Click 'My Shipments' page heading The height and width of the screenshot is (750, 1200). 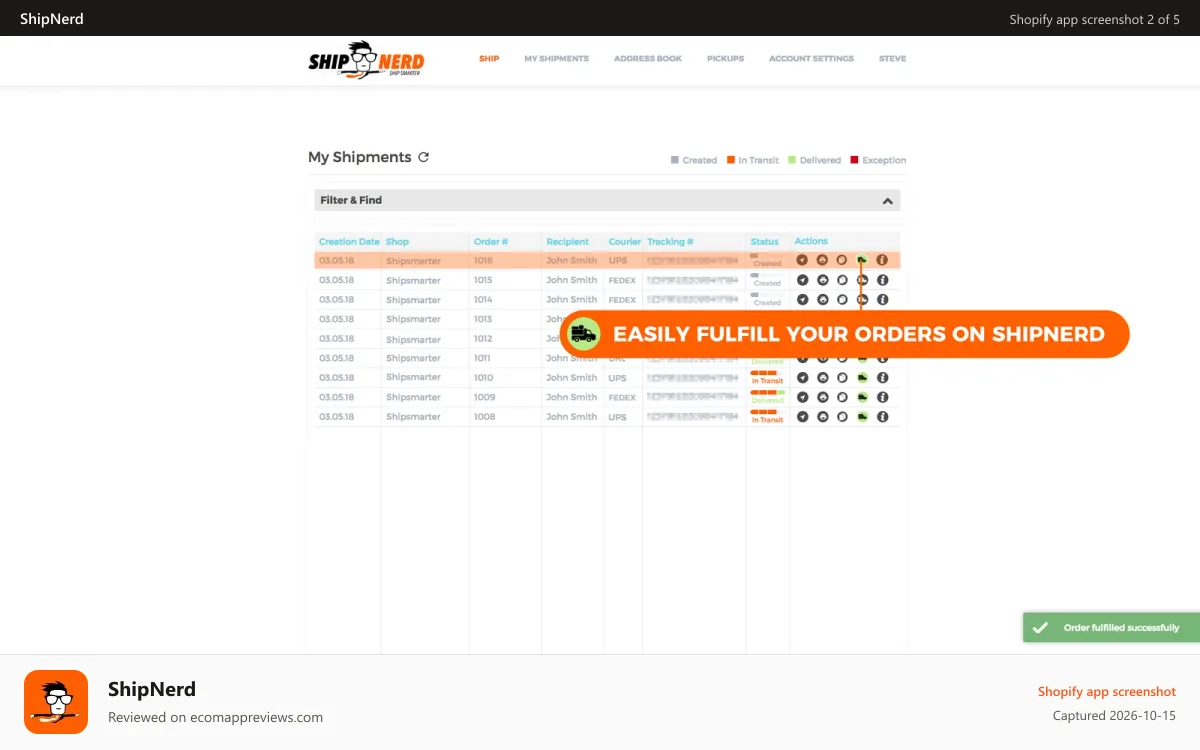[x=360, y=157]
